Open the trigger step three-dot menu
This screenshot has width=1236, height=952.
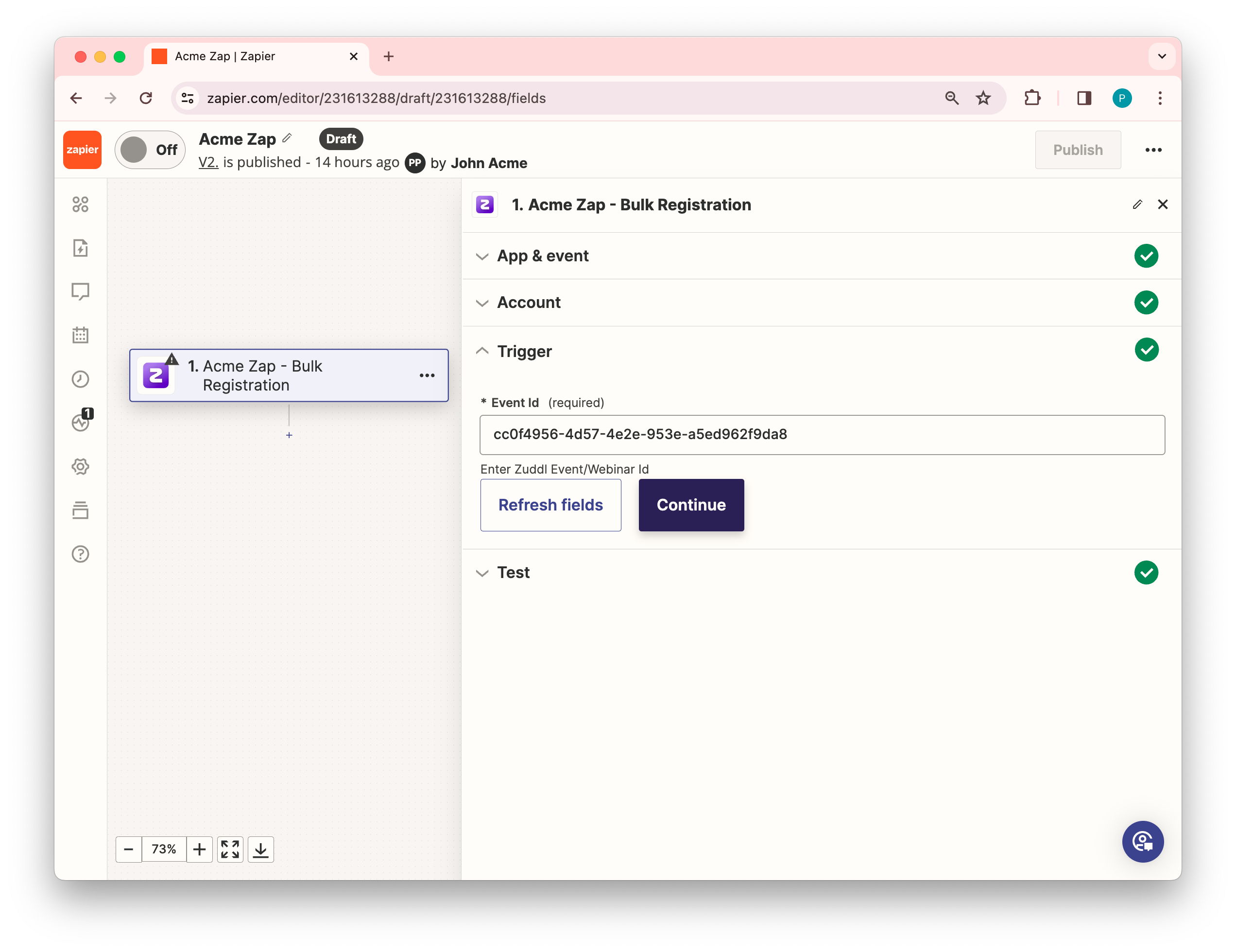click(427, 375)
